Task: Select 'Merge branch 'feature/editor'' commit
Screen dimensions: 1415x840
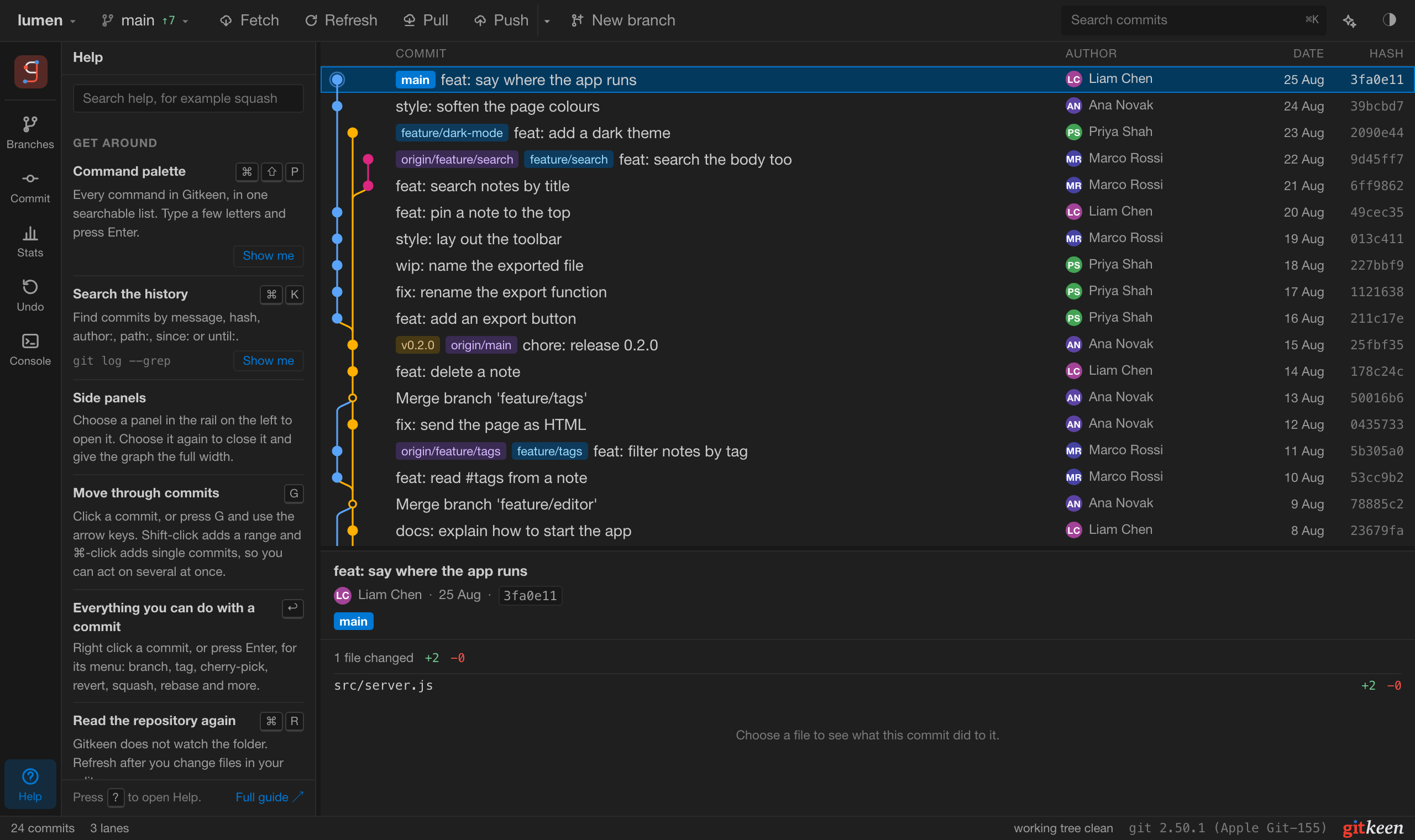Action: coord(868,504)
